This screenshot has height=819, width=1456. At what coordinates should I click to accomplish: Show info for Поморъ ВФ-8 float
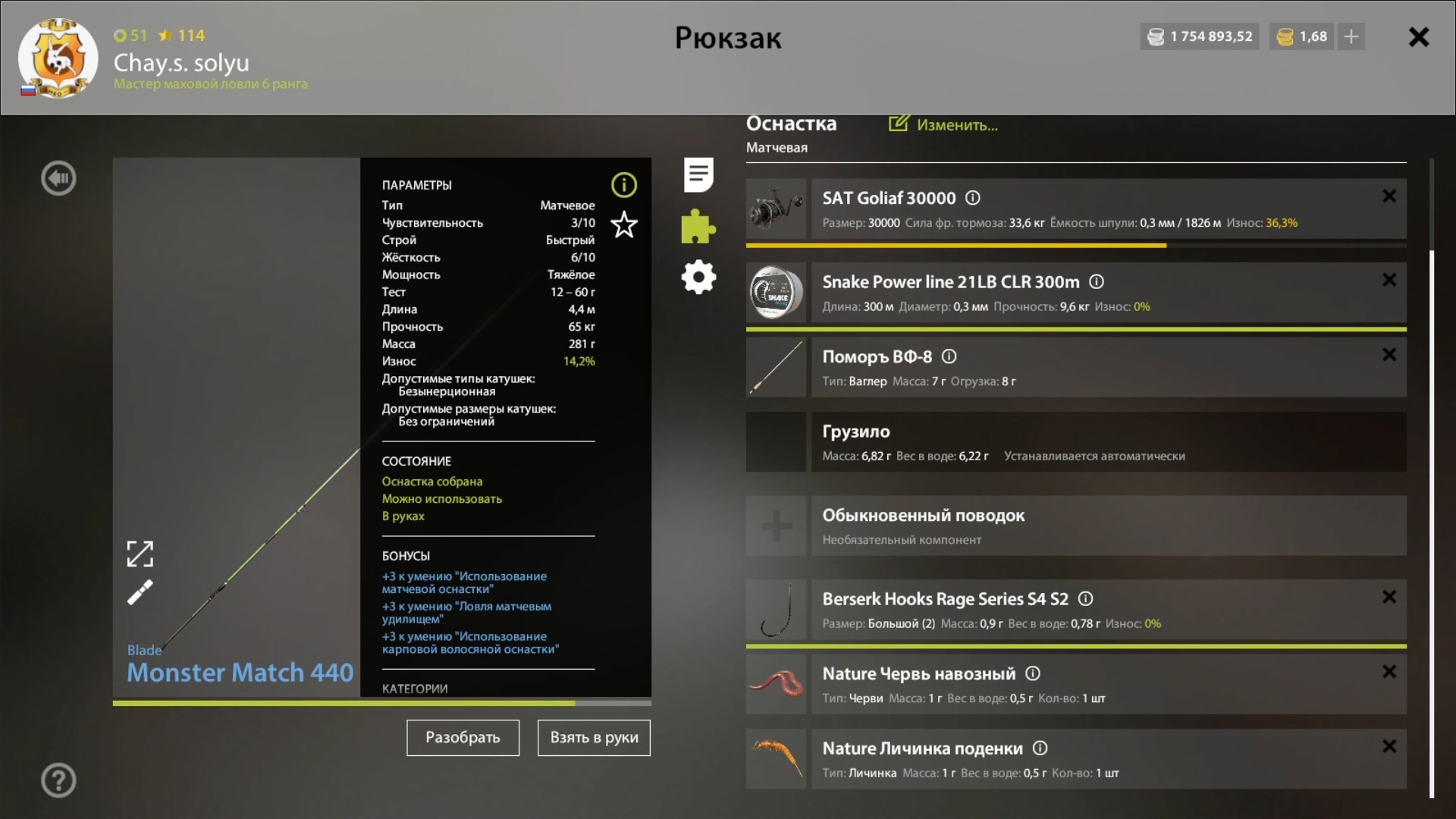pyautogui.click(x=949, y=356)
